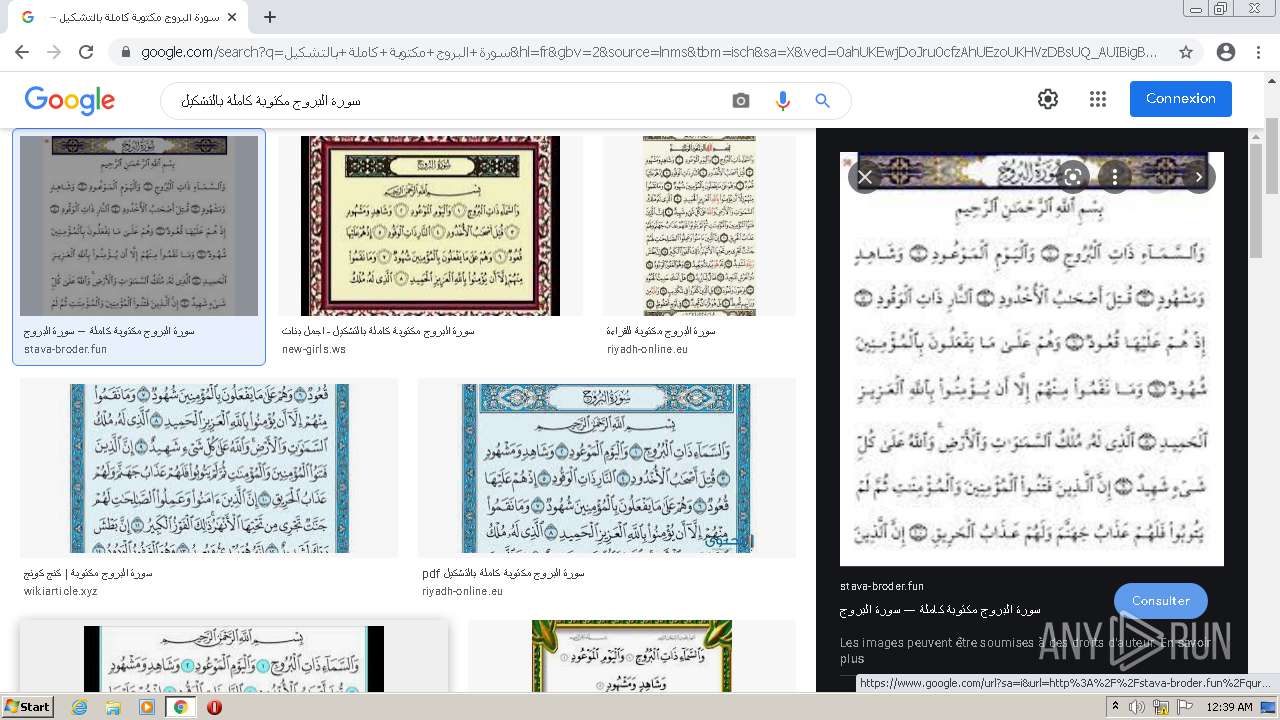Focus the Google search input field

point(450,101)
